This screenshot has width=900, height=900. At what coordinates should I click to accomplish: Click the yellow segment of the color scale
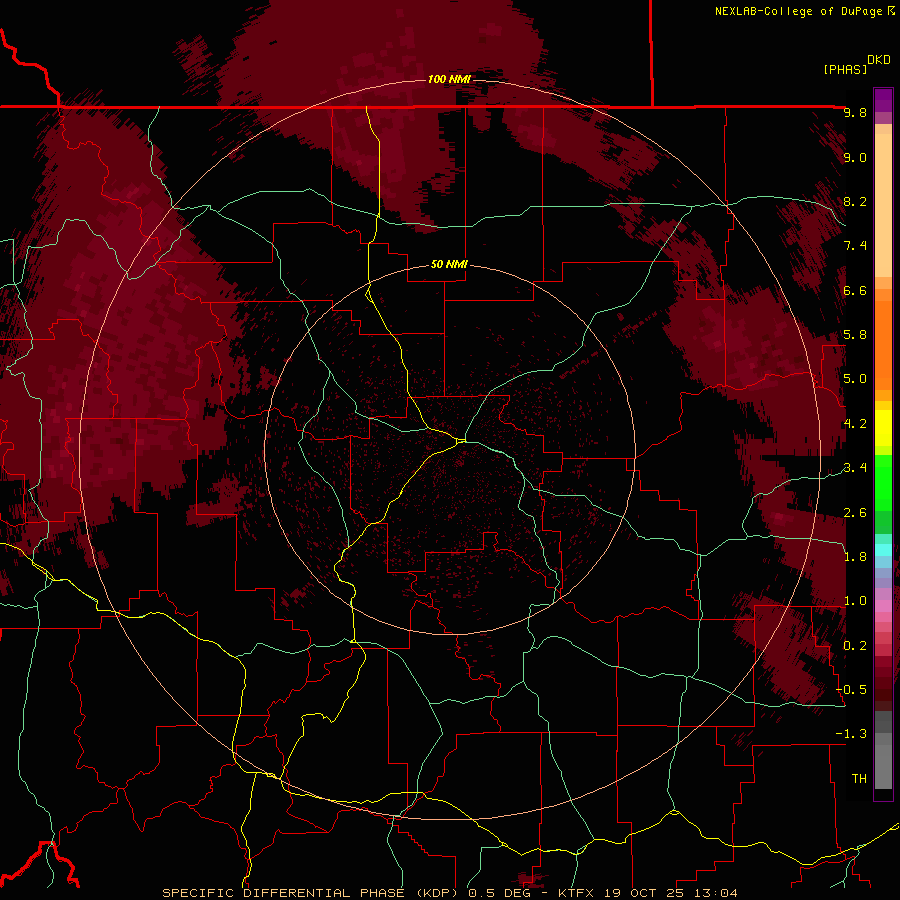pyautogui.click(x=883, y=428)
